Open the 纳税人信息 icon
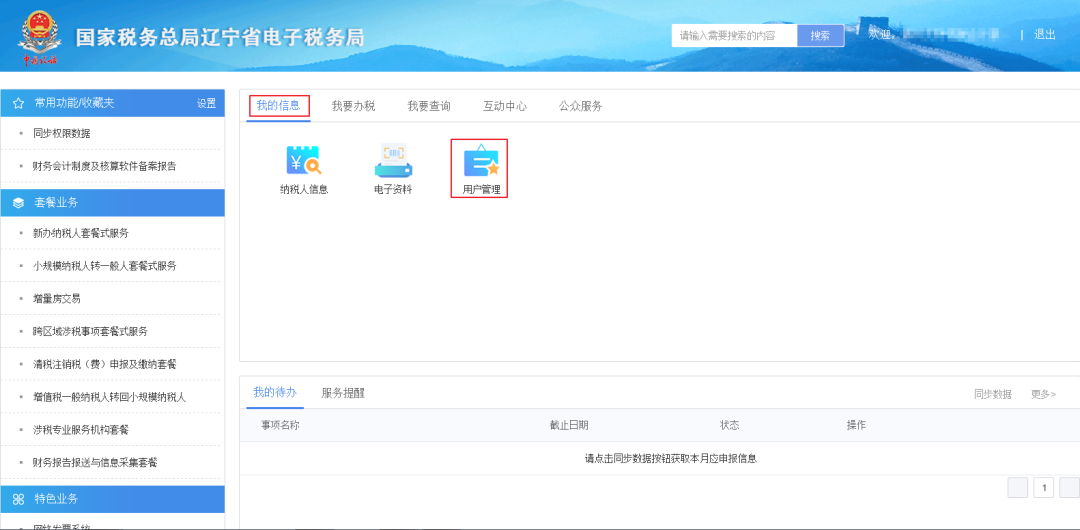Viewport: 1080px width, 530px height. point(304,161)
